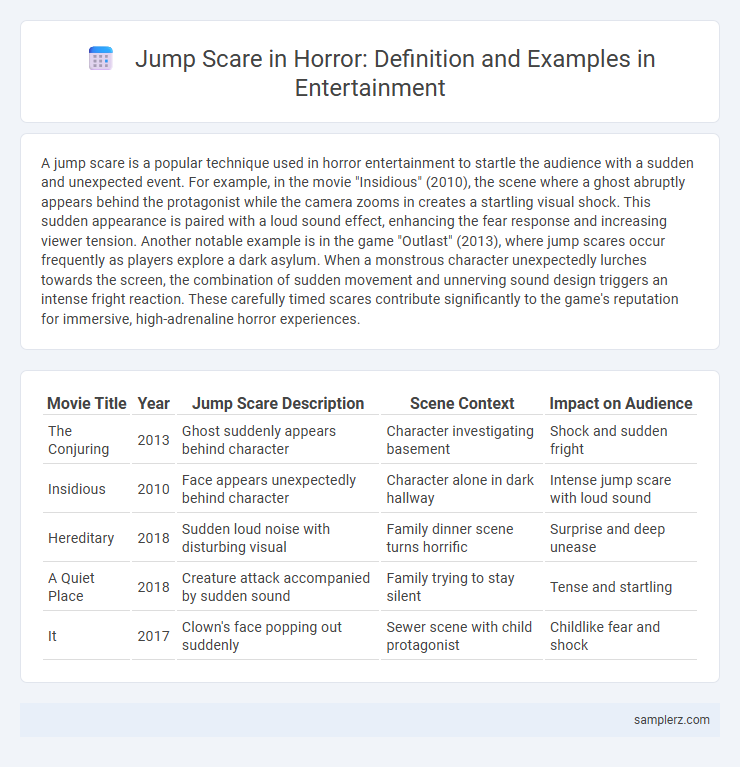Click 'Ghost suddenly appears behind character' cell
740x767 pixels.
[x=278, y=440]
